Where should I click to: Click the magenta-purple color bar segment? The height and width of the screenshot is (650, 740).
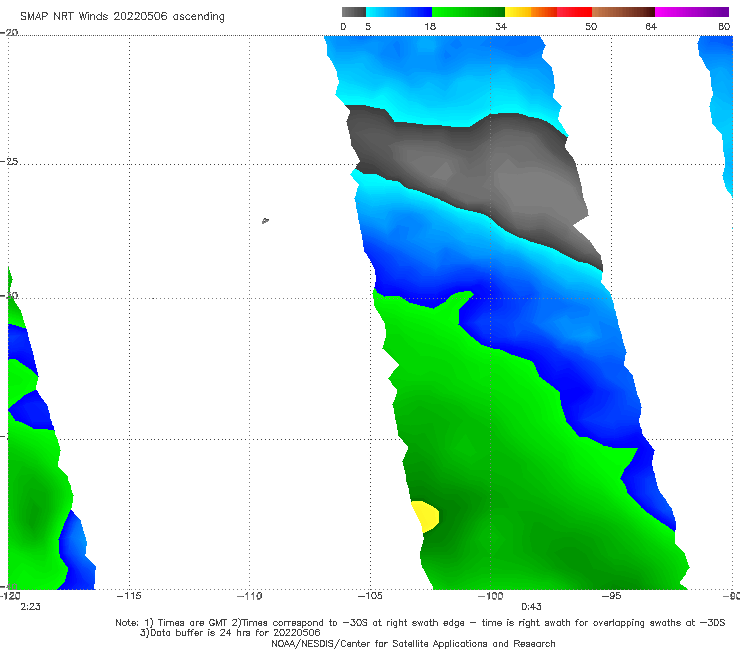[692, 12]
